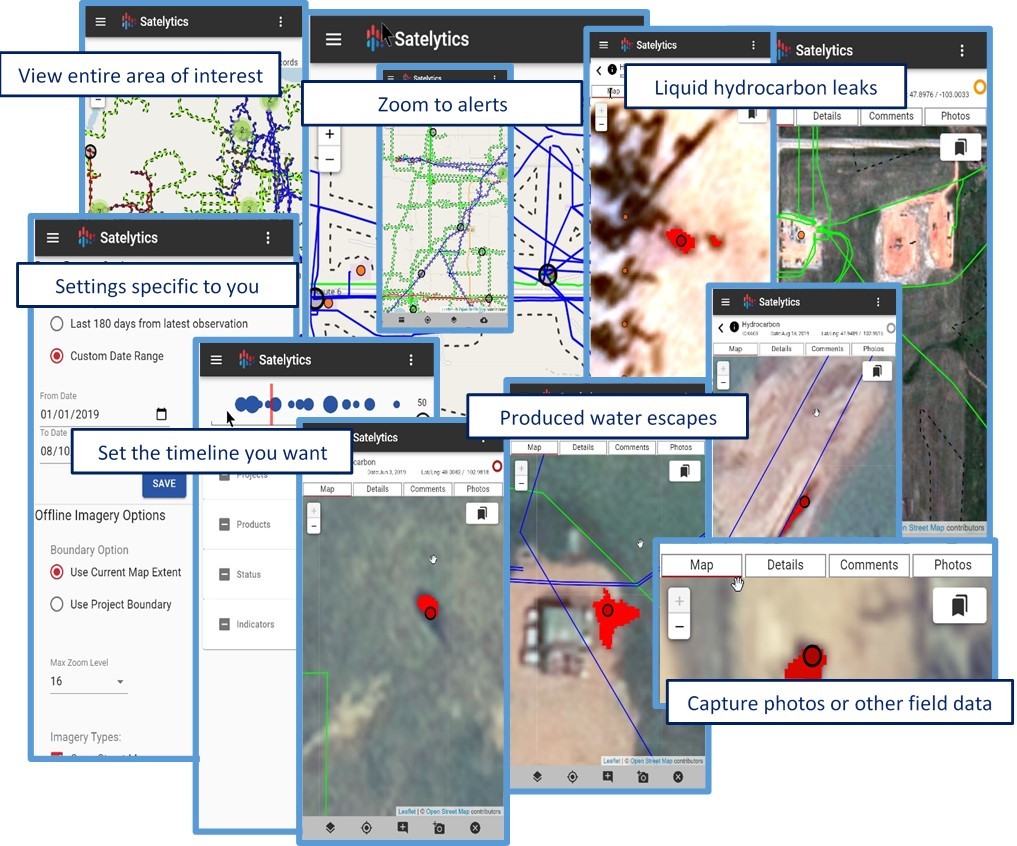
Task: Select Use Project Boundary option
Action: tap(57, 604)
